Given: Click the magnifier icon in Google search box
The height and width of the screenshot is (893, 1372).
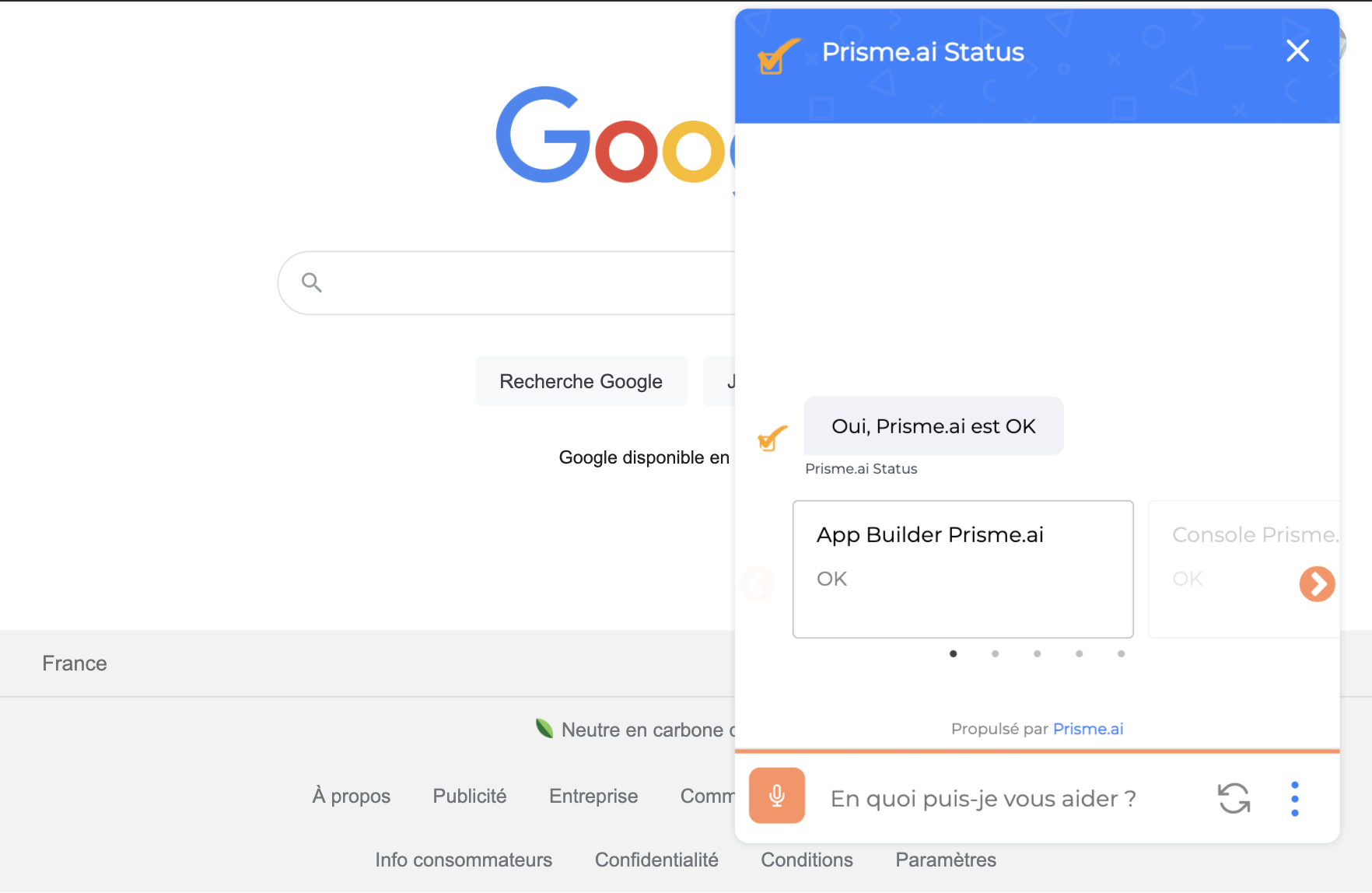Looking at the screenshot, I should click(x=312, y=282).
